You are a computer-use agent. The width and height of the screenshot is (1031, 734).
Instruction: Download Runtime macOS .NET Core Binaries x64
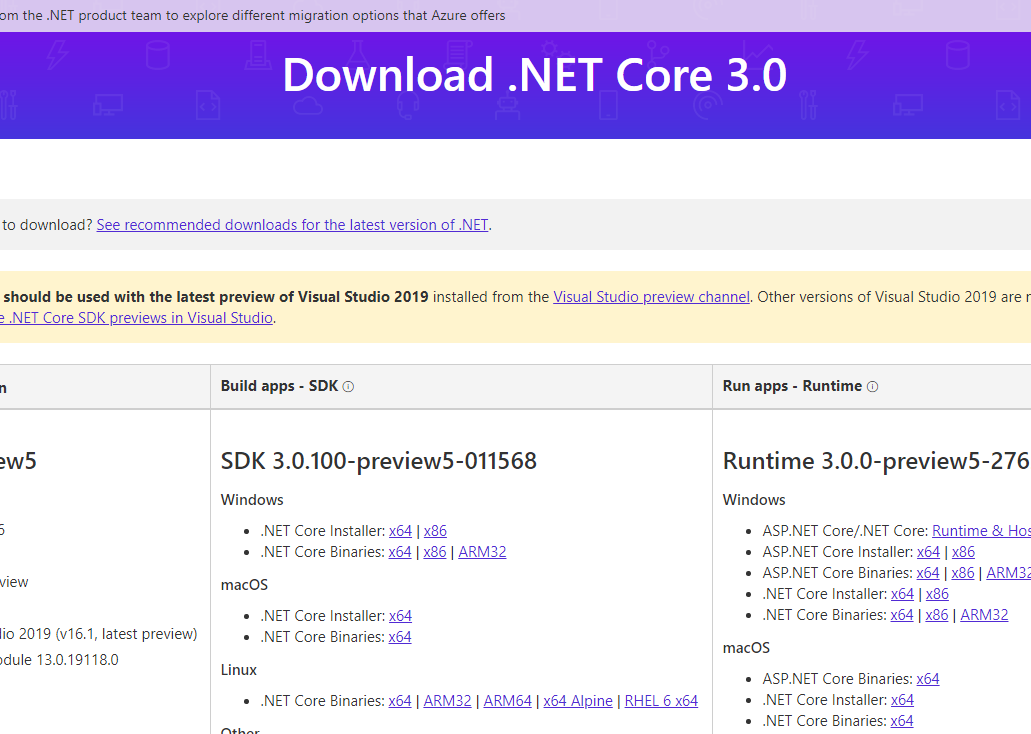[901, 721]
